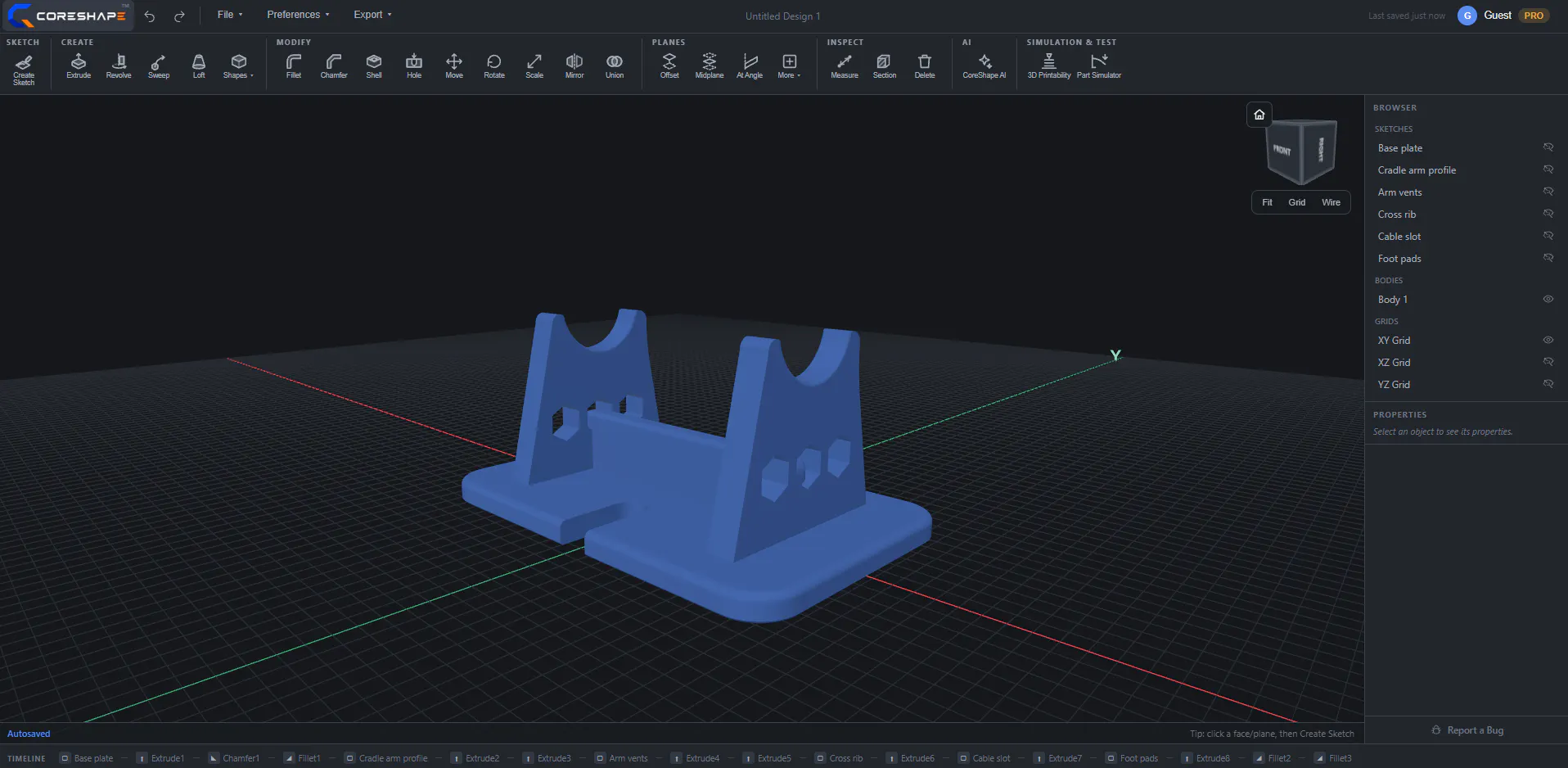
Task: Toggle XY Grid visibility
Action: [1548, 340]
